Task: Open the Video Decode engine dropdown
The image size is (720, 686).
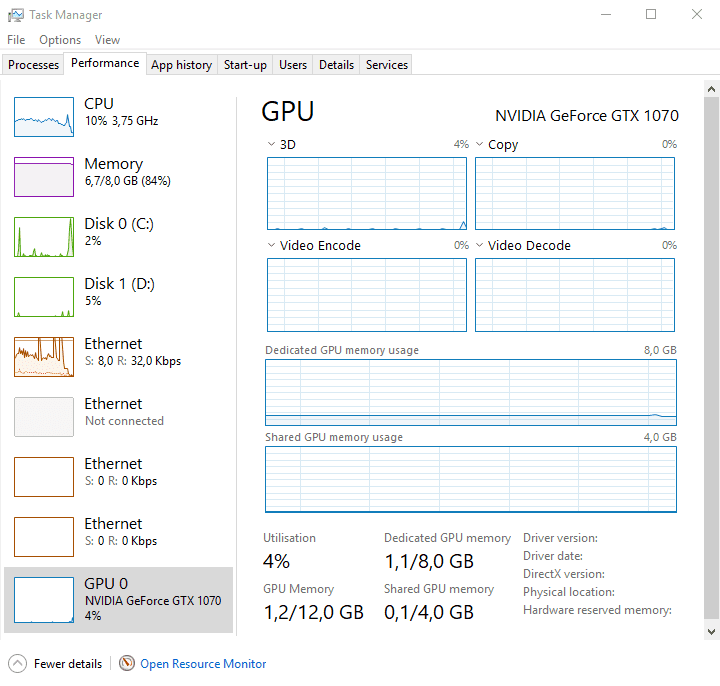Action: (479, 245)
